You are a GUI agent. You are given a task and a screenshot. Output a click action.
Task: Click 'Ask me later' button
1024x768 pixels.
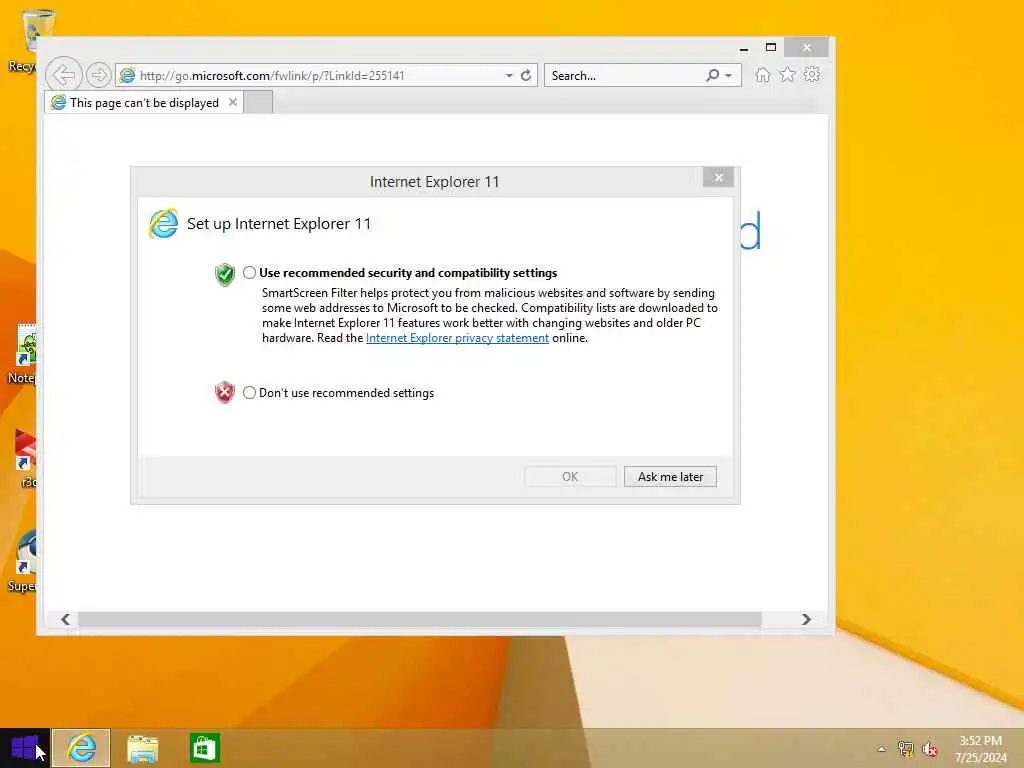670,477
